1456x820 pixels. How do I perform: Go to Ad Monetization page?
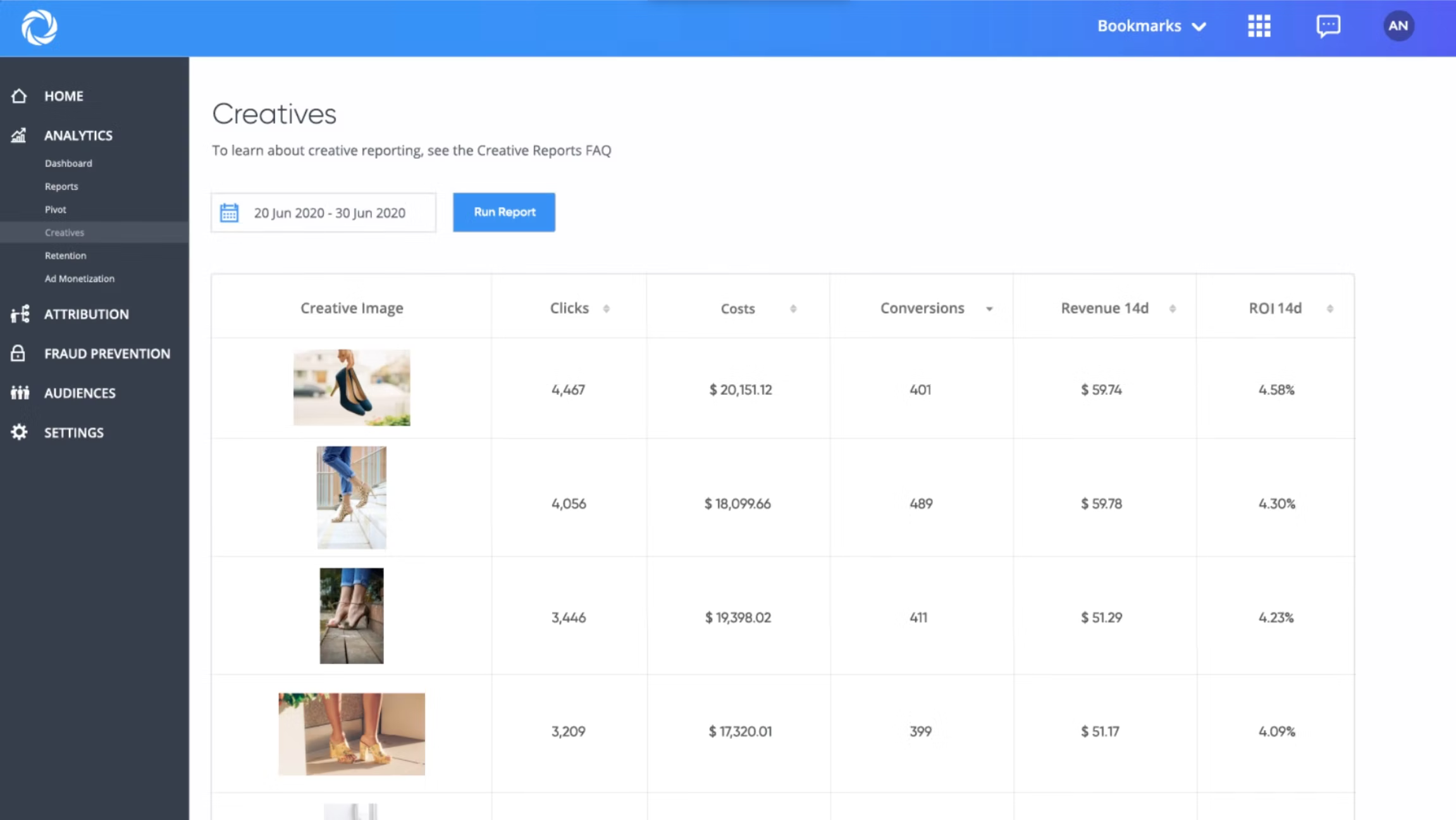(x=80, y=278)
